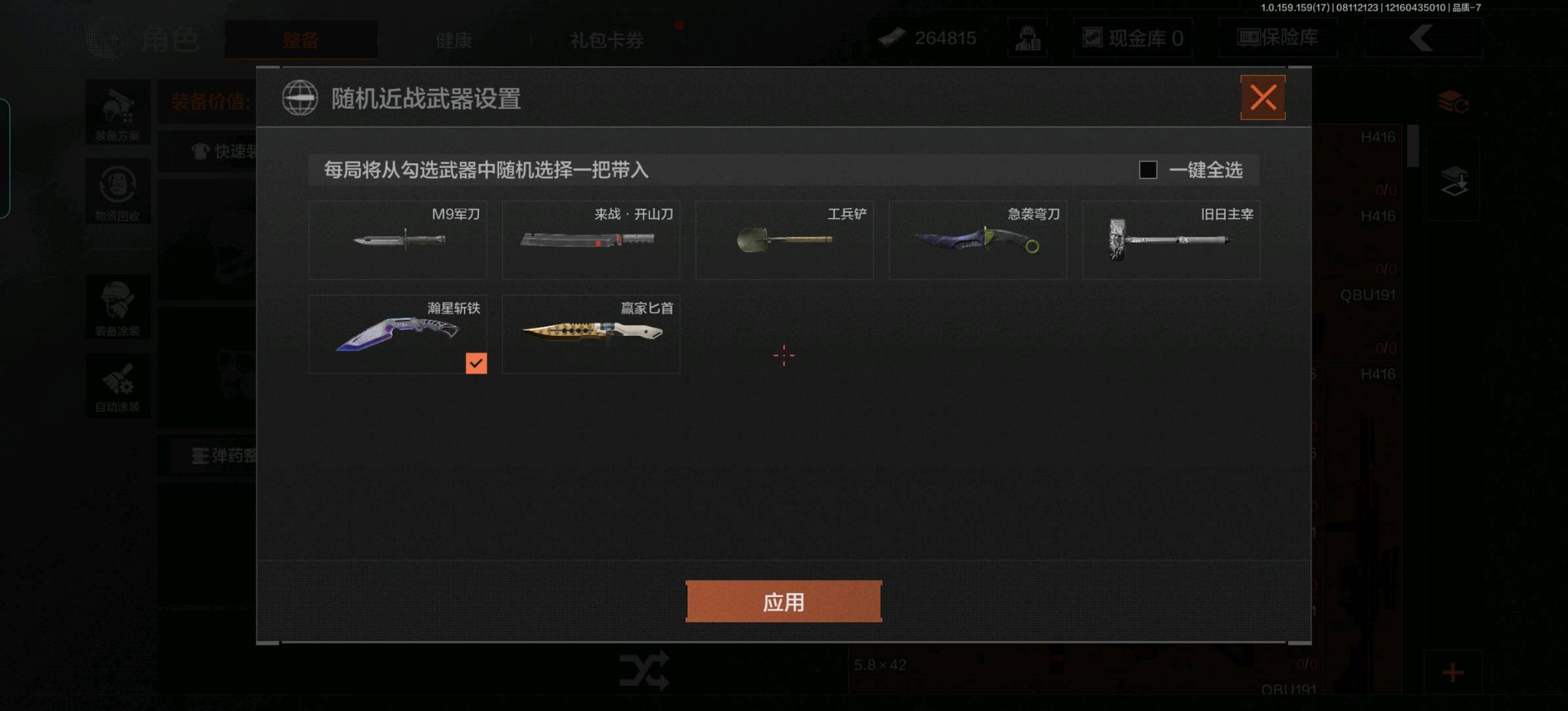
Task: Click the shuffle random weapon icon
Action: pyautogui.click(x=644, y=671)
